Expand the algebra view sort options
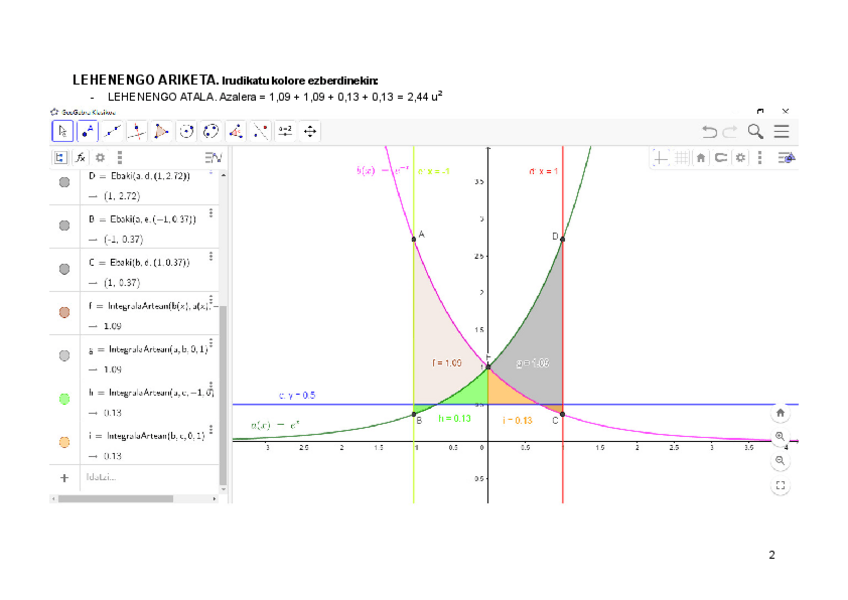Image resolution: width=848 pixels, height=600 pixels. coord(212,157)
